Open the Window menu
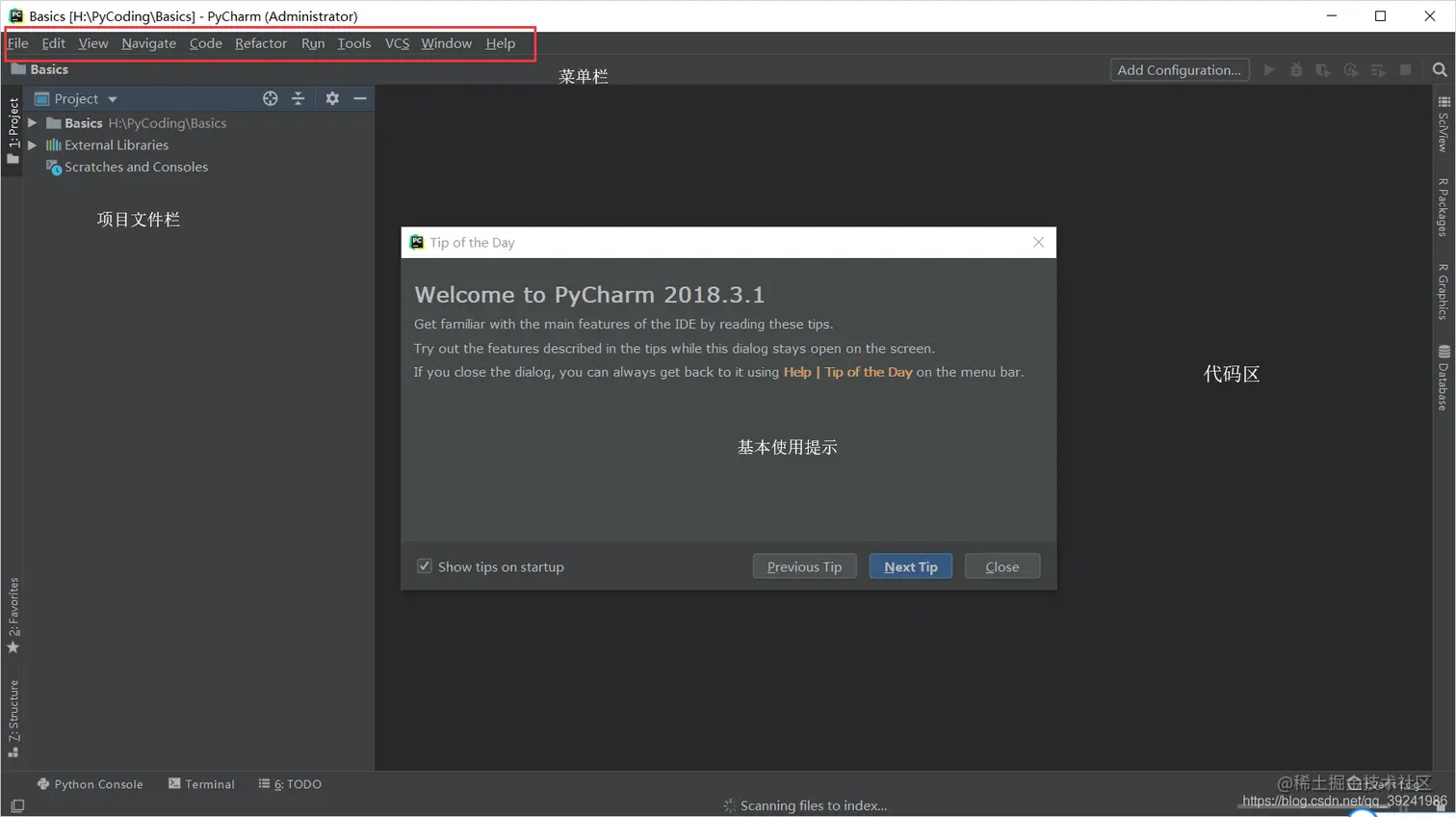1456x817 pixels. pos(447,43)
